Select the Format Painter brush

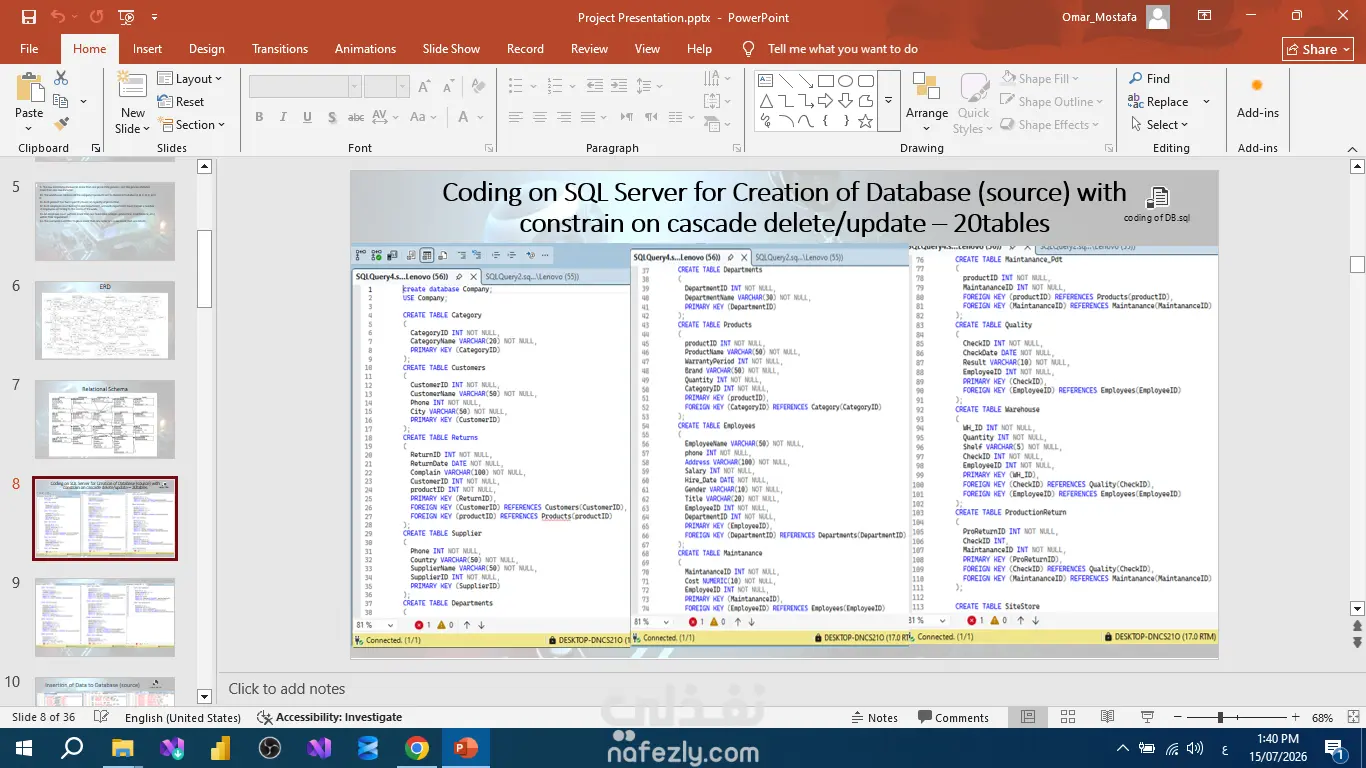tap(61, 124)
